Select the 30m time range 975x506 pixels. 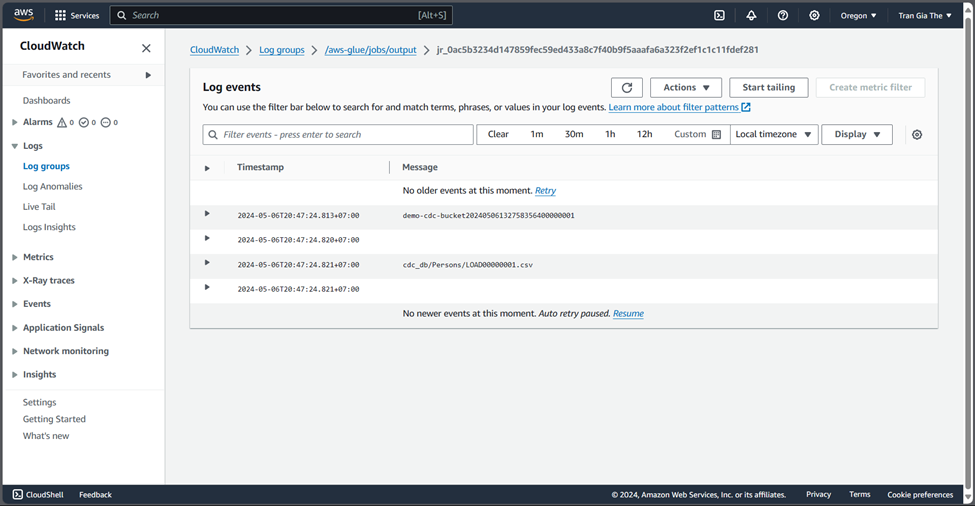(574, 134)
